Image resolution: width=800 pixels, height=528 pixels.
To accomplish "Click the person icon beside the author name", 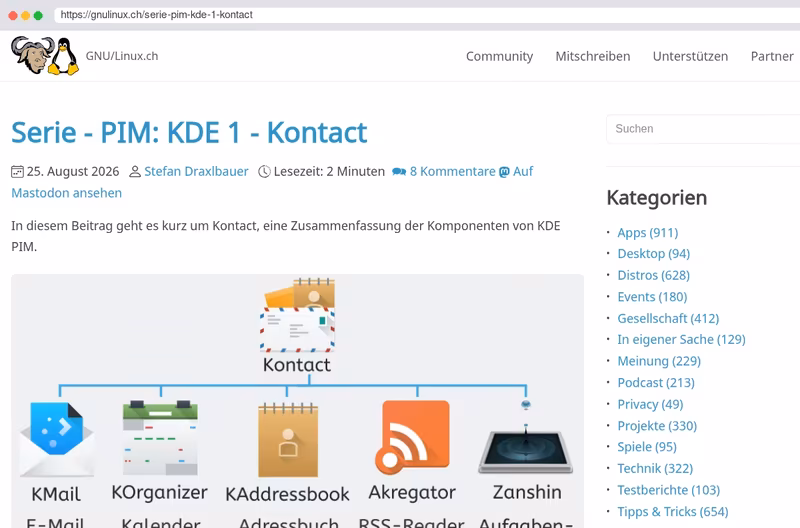I will [x=135, y=171].
